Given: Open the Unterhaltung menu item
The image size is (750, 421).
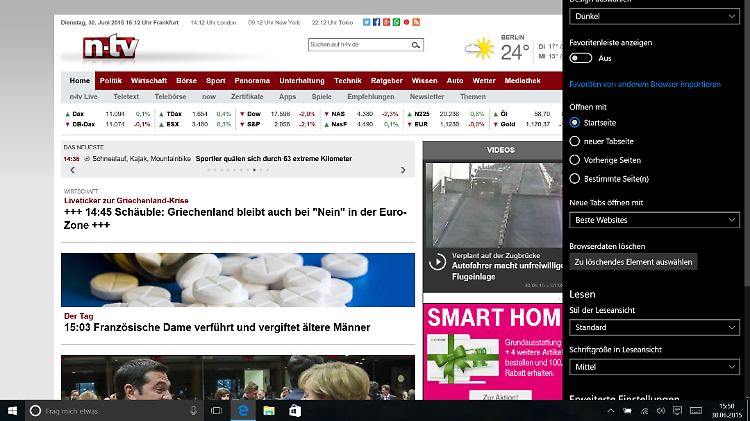Looking at the screenshot, I should coord(302,80).
